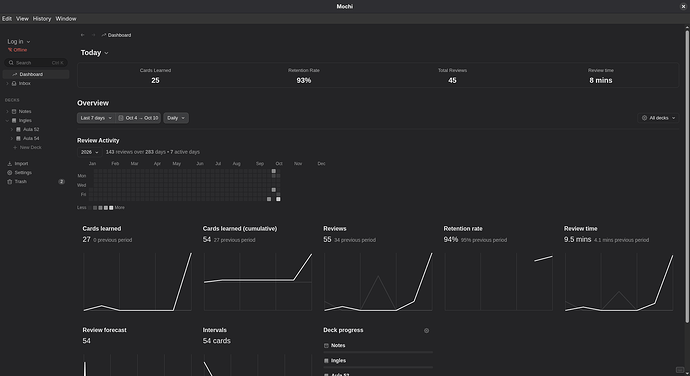
Task: Open the 2026 year dropdown
Action: (89, 152)
